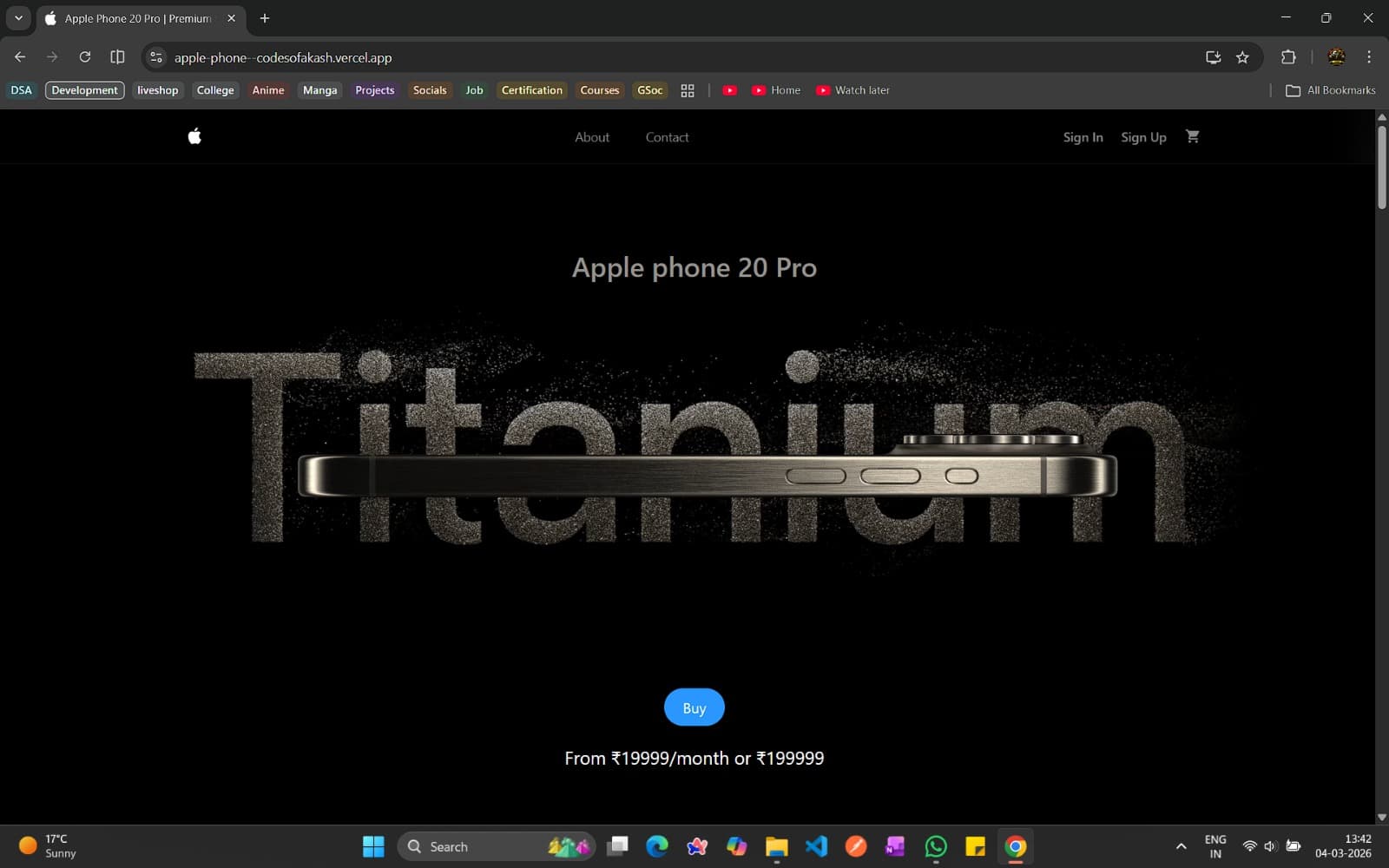Open the DSA bookmark folder
Screen dimensions: 1389x868
coord(21,90)
